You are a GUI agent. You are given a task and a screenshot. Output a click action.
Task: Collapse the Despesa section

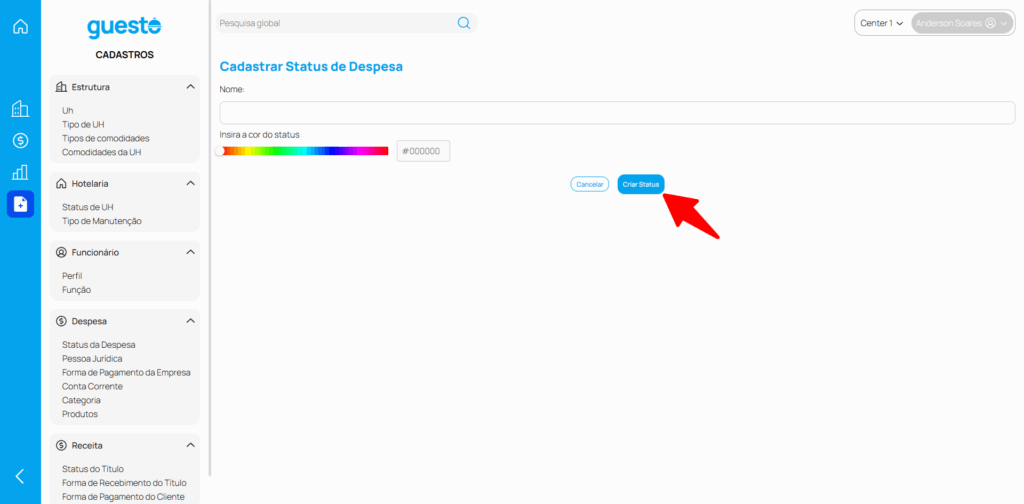point(190,321)
